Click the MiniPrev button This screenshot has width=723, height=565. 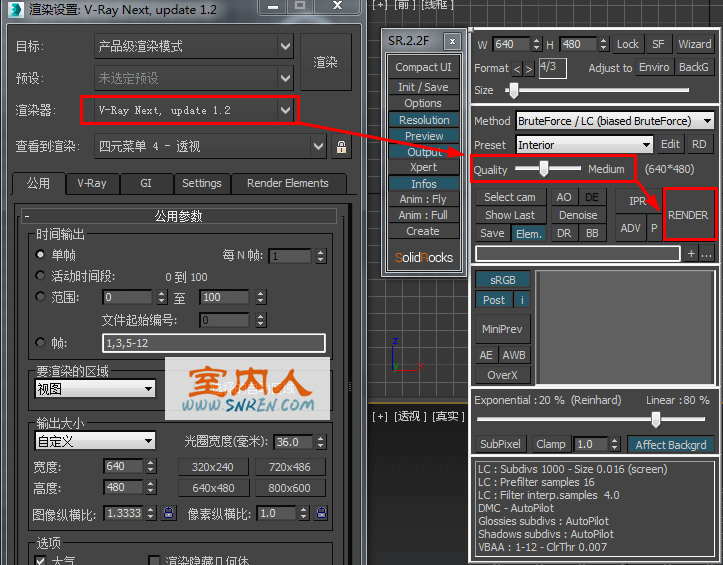coord(503,329)
